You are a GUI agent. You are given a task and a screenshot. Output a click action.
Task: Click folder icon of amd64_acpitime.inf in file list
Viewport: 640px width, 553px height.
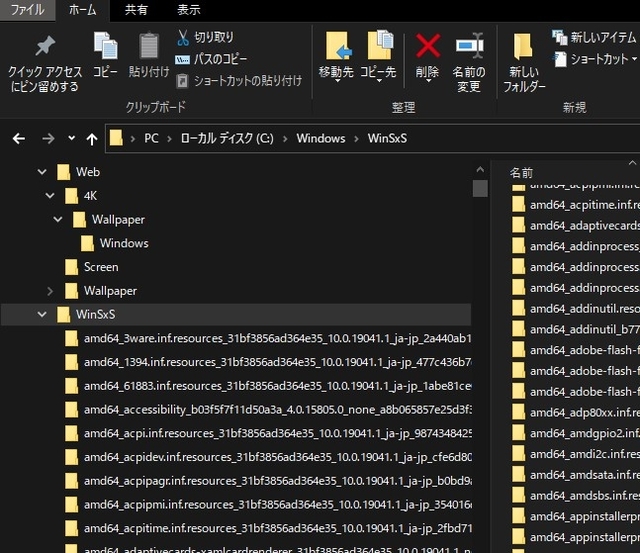click(519, 204)
